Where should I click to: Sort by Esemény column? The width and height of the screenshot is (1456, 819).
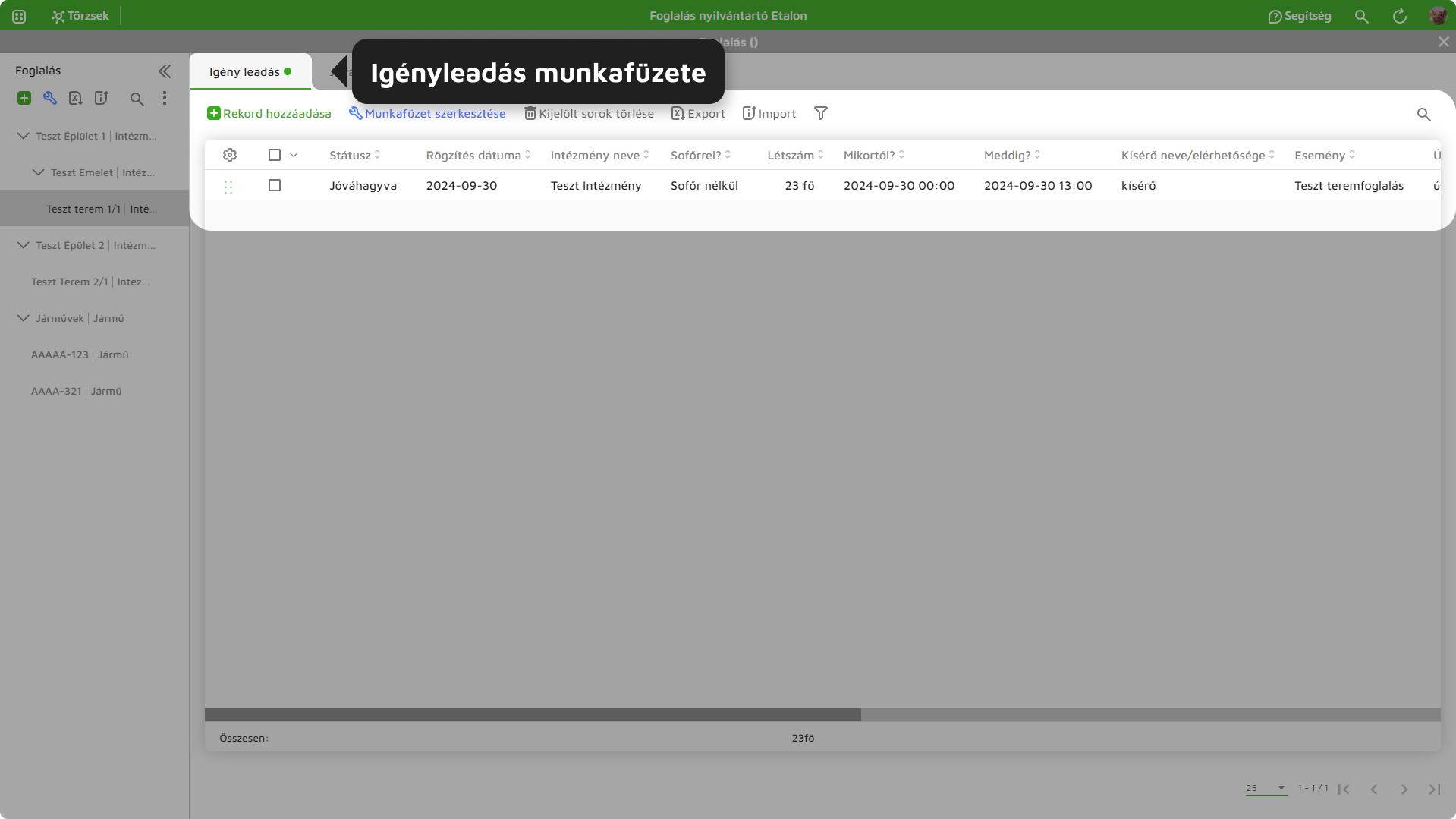coord(1325,156)
